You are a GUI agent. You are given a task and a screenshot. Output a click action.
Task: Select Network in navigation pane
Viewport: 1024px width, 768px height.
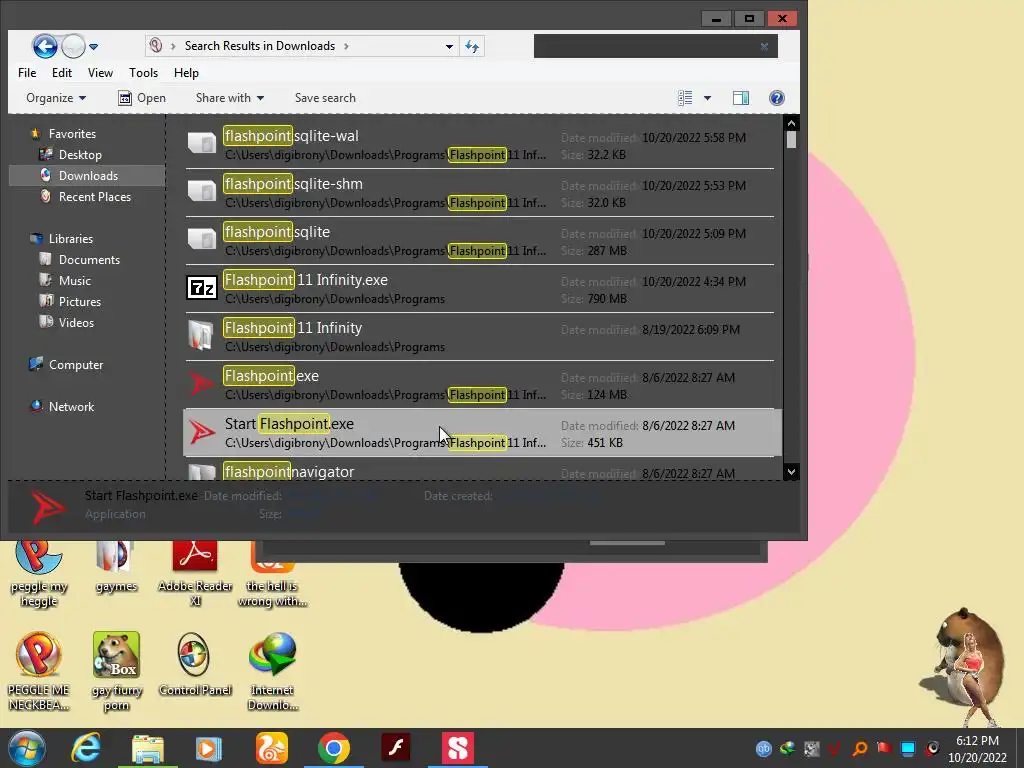pyautogui.click(x=71, y=407)
